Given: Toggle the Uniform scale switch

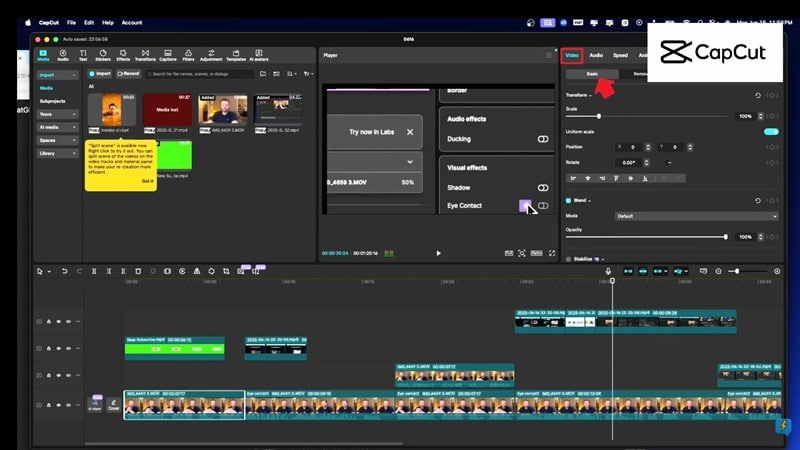Looking at the screenshot, I should click(x=771, y=132).
